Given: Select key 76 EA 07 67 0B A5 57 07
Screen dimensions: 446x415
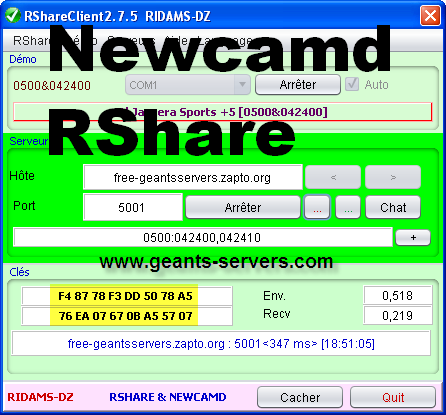Looking at the screenshot, I should pyautogui.click(x=127, y=316).
